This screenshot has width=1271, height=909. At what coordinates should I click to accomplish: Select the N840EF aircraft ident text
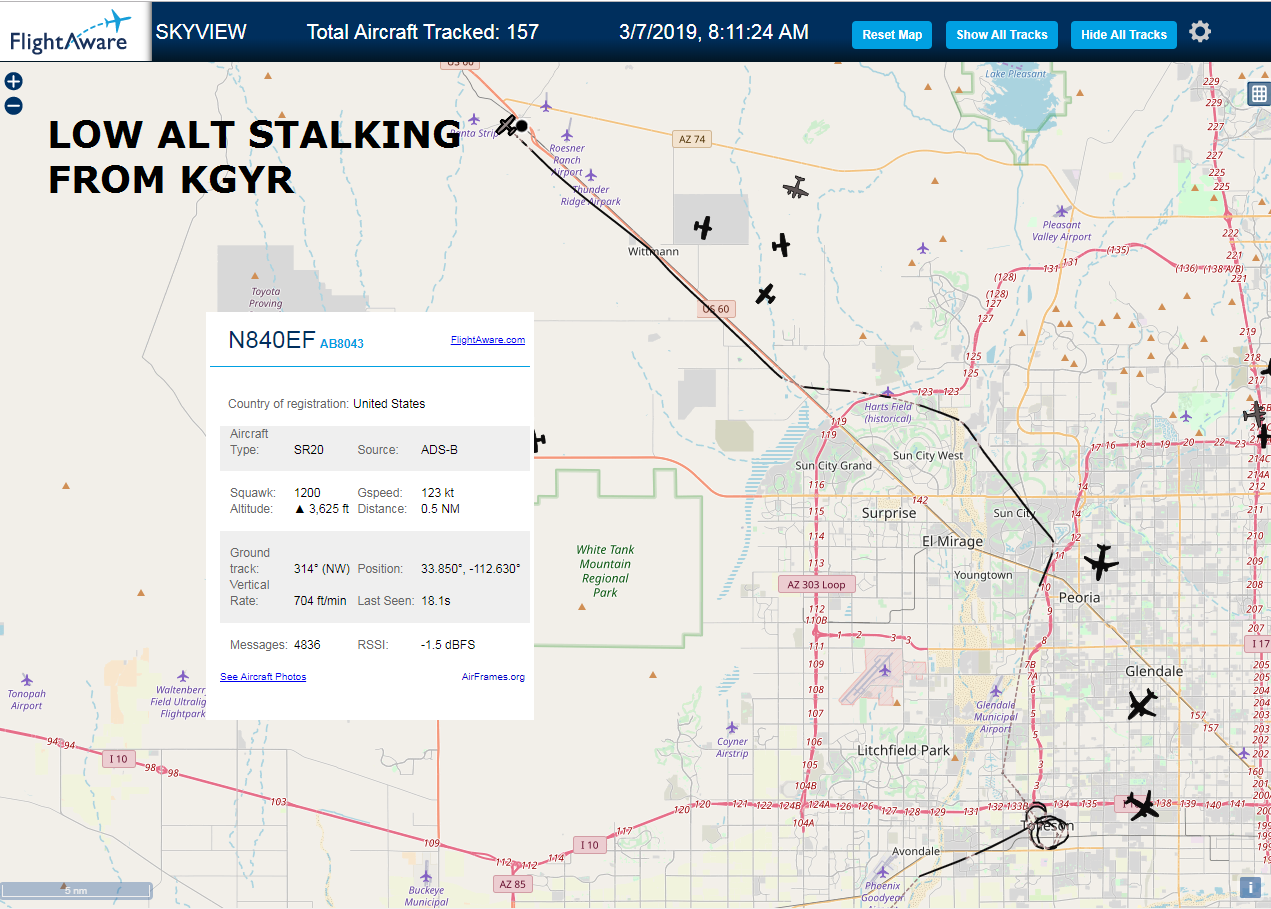pyautogui.click(x=272, y=340)
